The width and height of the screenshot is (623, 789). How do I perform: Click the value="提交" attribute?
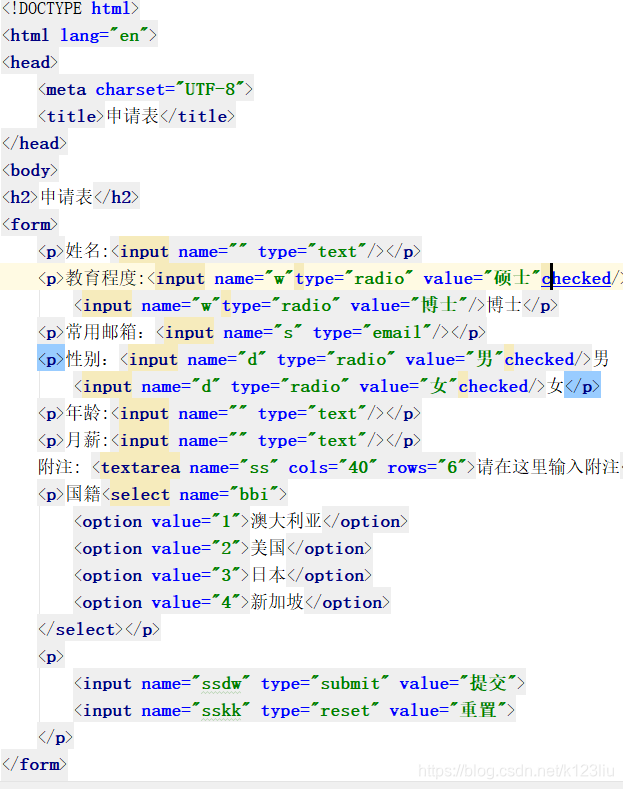[x=457, y=683]
